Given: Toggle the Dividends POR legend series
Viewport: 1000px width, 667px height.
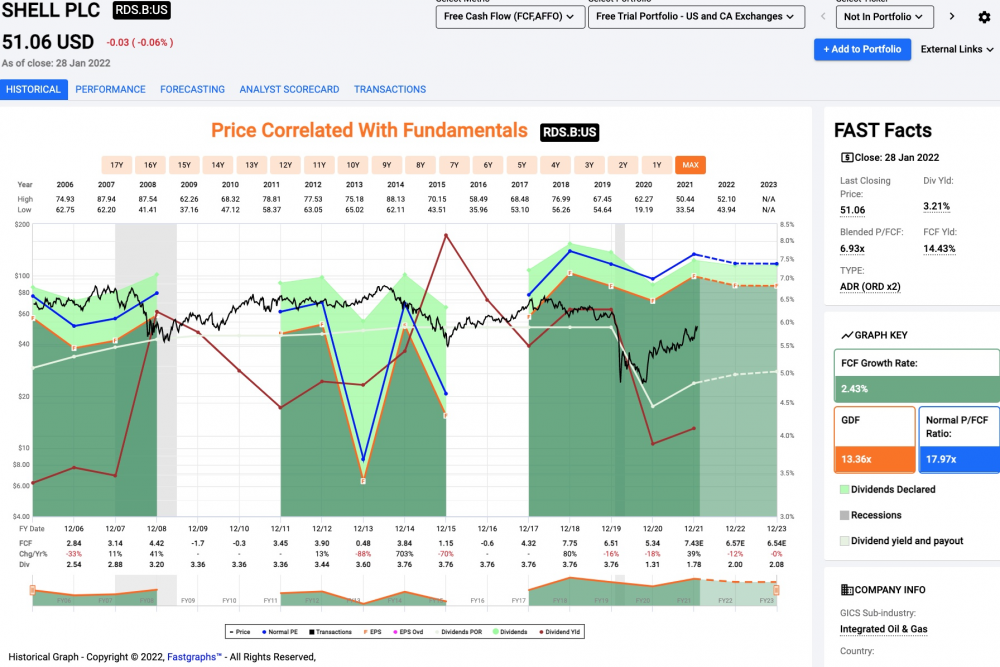Looking at the screenshot, I should (x=459, y=632).
